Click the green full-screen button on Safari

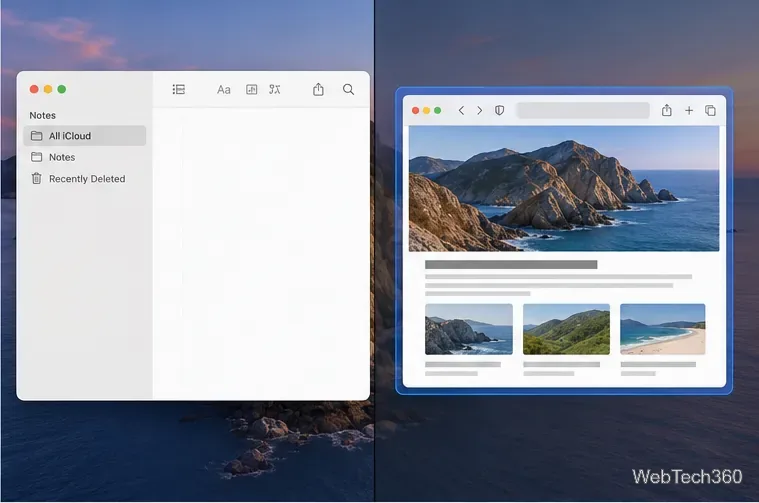(x=438, y=110)
